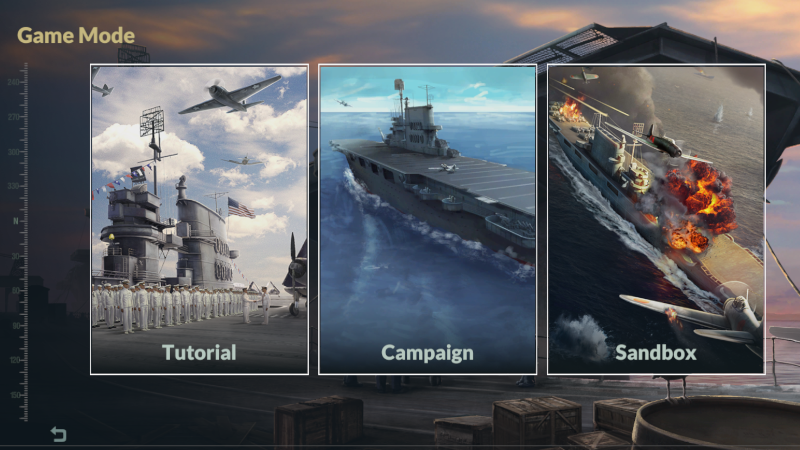Open the Tutorial game mode
The width and height of the screenshot is (800, 450).
[x=199, y=219]
